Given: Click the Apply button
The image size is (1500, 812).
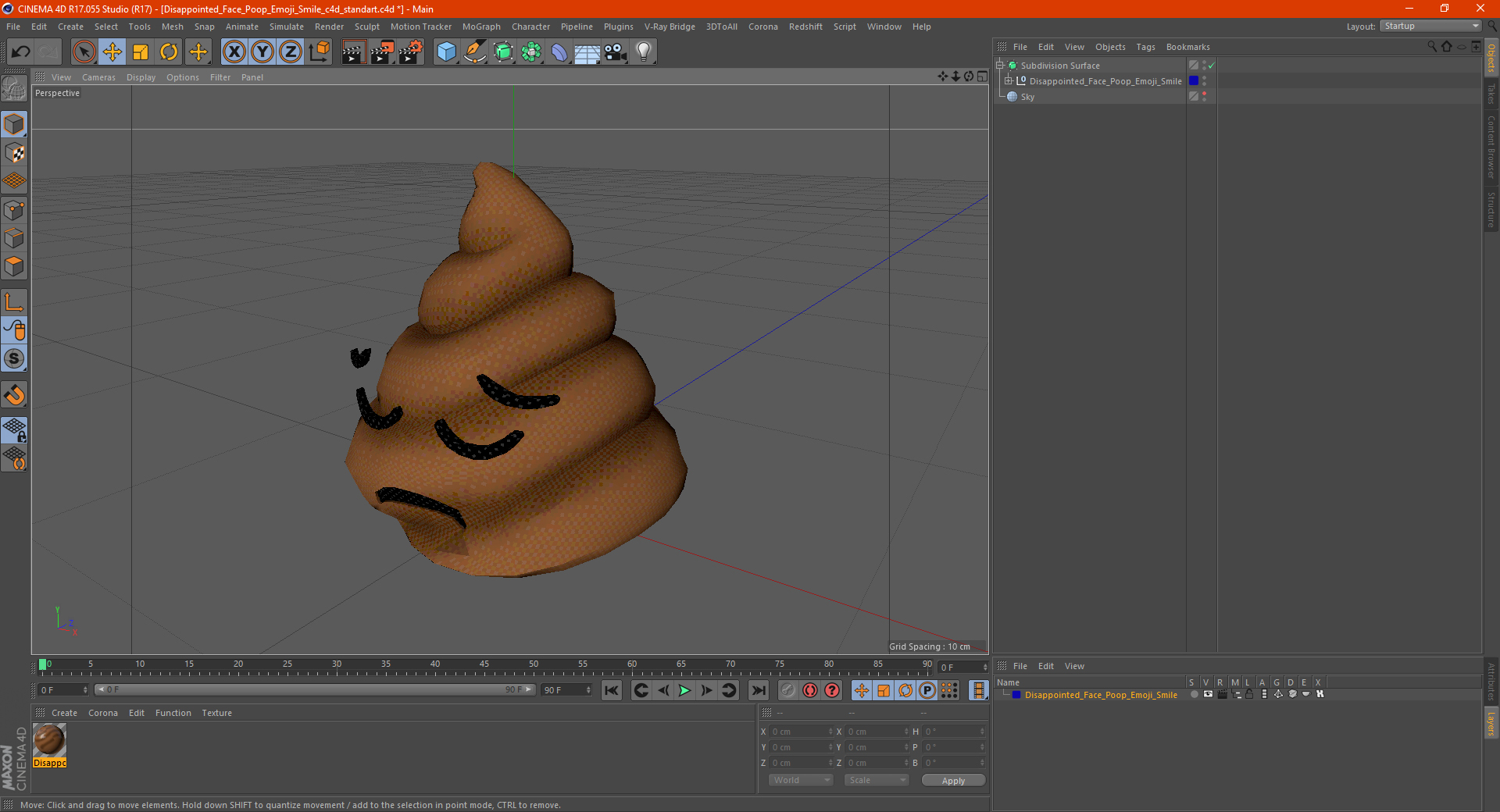Looking at the screenshot, I should [953, 781].
